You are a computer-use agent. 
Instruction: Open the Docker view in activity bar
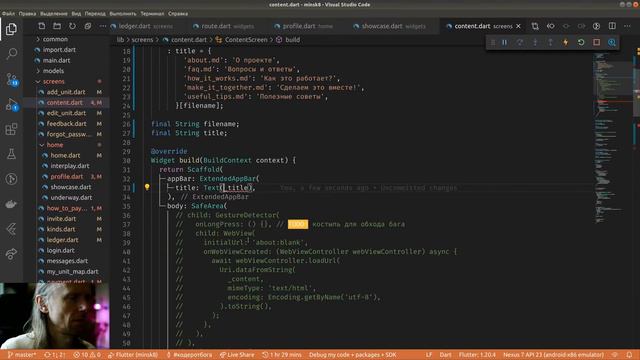tap(11, 204)
